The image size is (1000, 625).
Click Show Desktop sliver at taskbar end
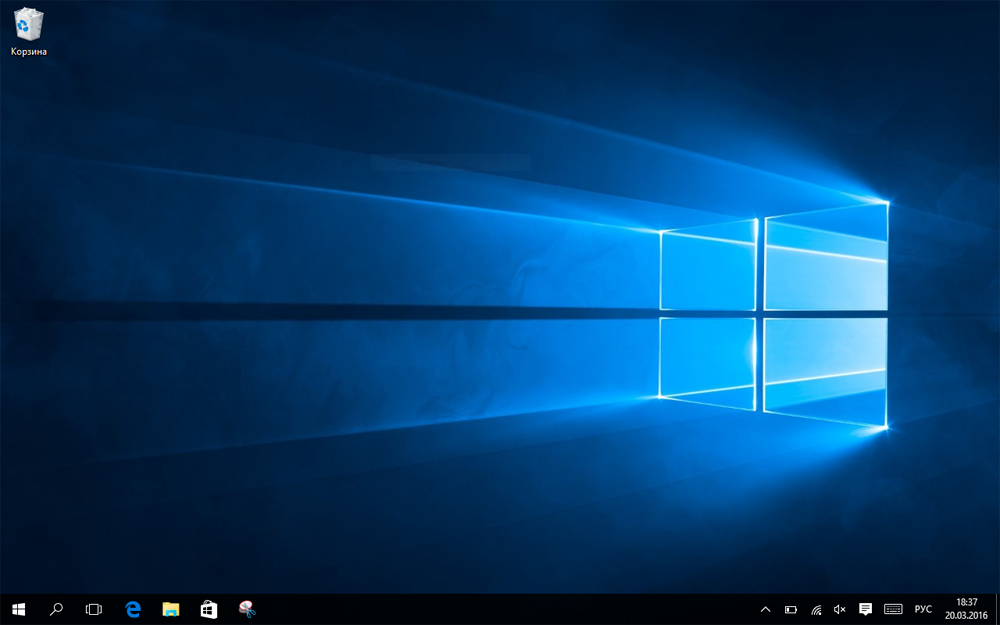pos(997,610)
